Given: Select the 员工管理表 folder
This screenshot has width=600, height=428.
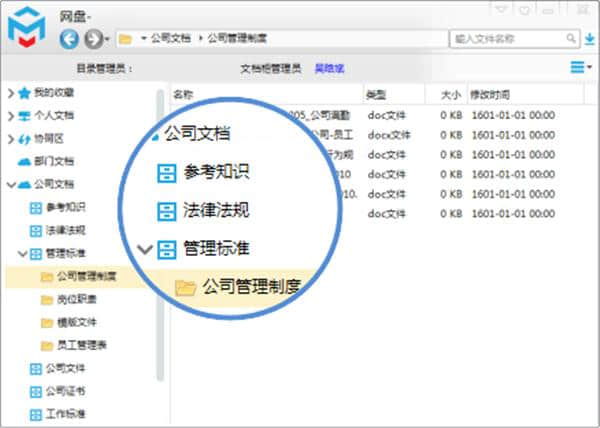Looking at the screenshot, I should pyautogui.click(x=80, y=345).
